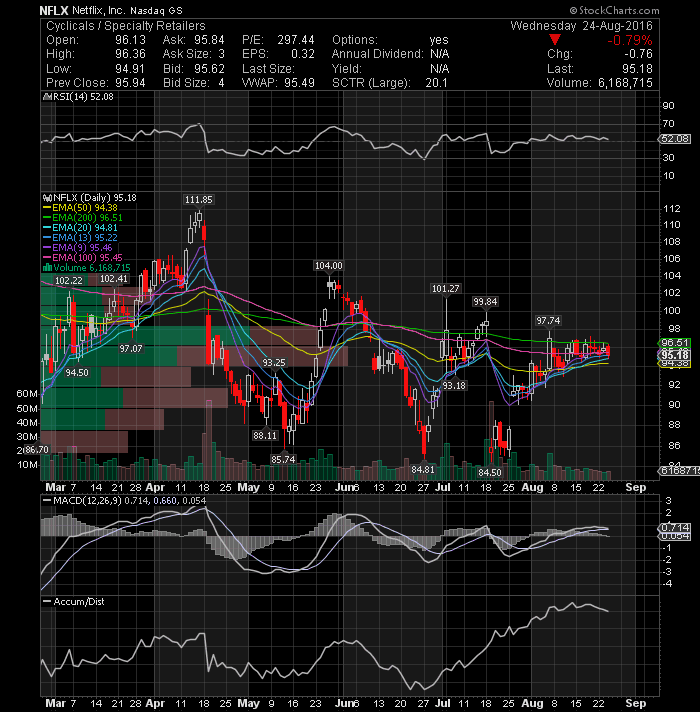
Task: Click the 111.85 peak price label
Action: (198, 200)
